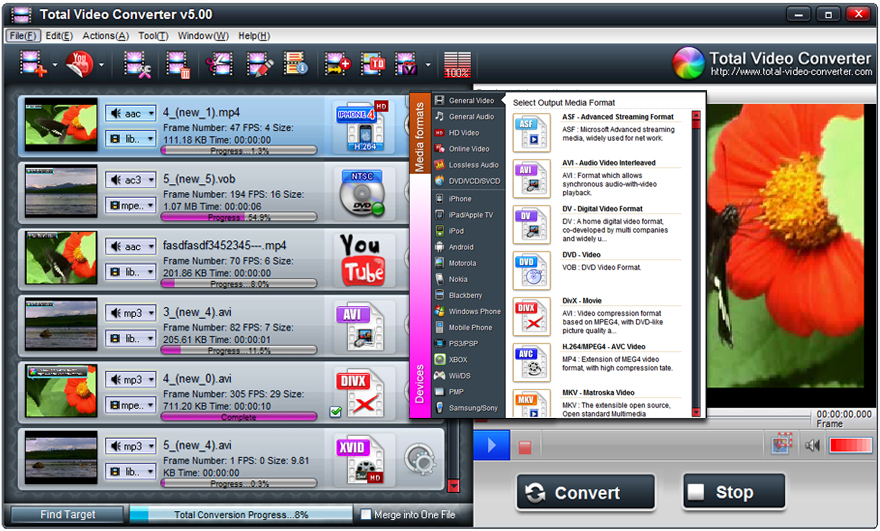Select DVD Video format icon in output list
Screen dimensions: 880x531
(x=531, y=271)
